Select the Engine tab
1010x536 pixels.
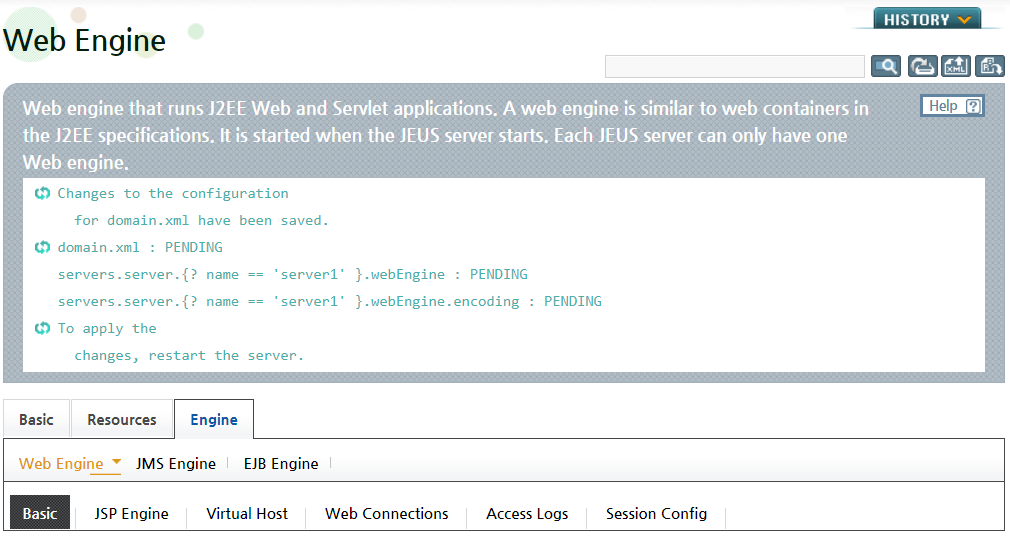214,419
